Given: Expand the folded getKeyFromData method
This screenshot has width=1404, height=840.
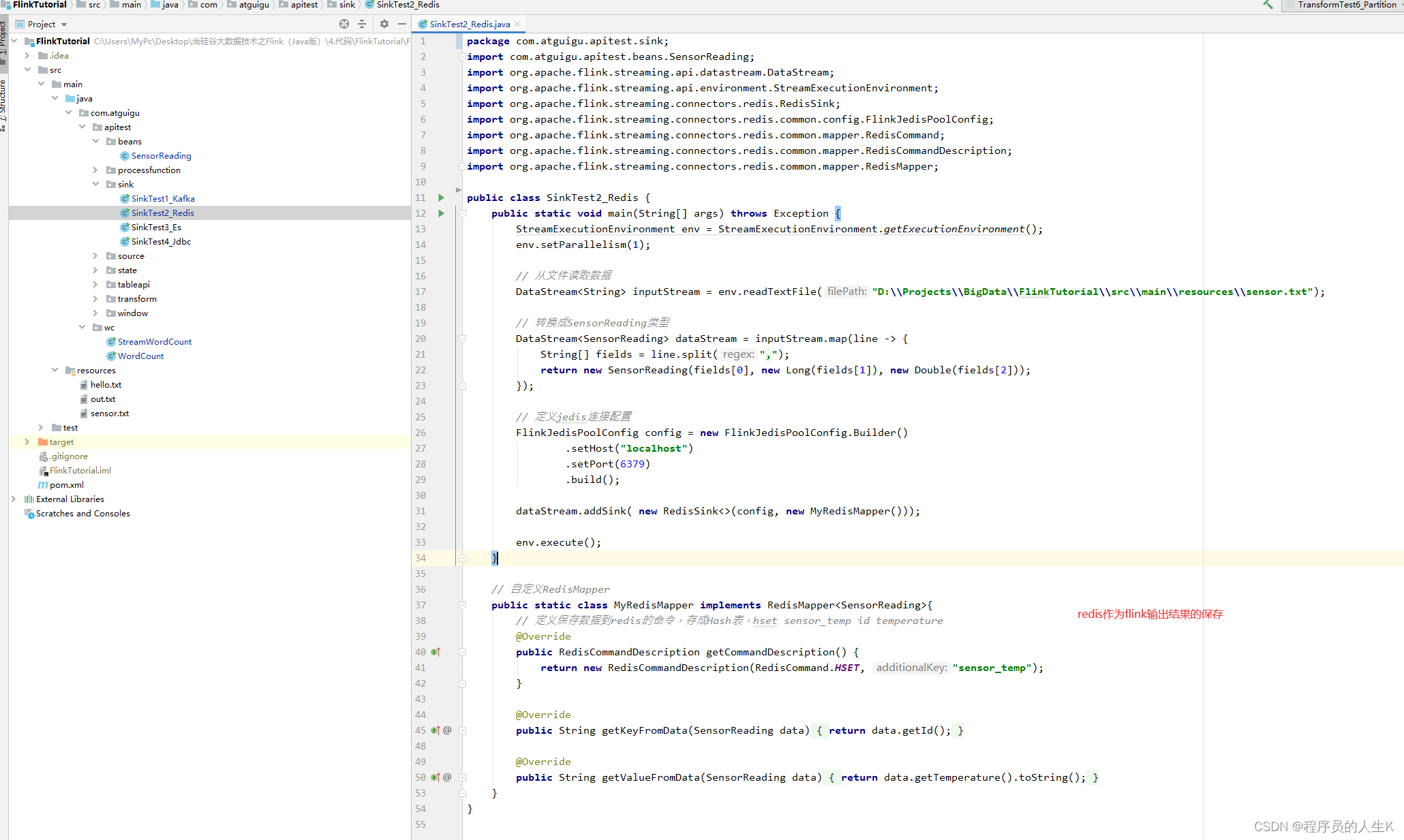Looking at the screenshot, I should pyautogui.click(x=462, y=730).
